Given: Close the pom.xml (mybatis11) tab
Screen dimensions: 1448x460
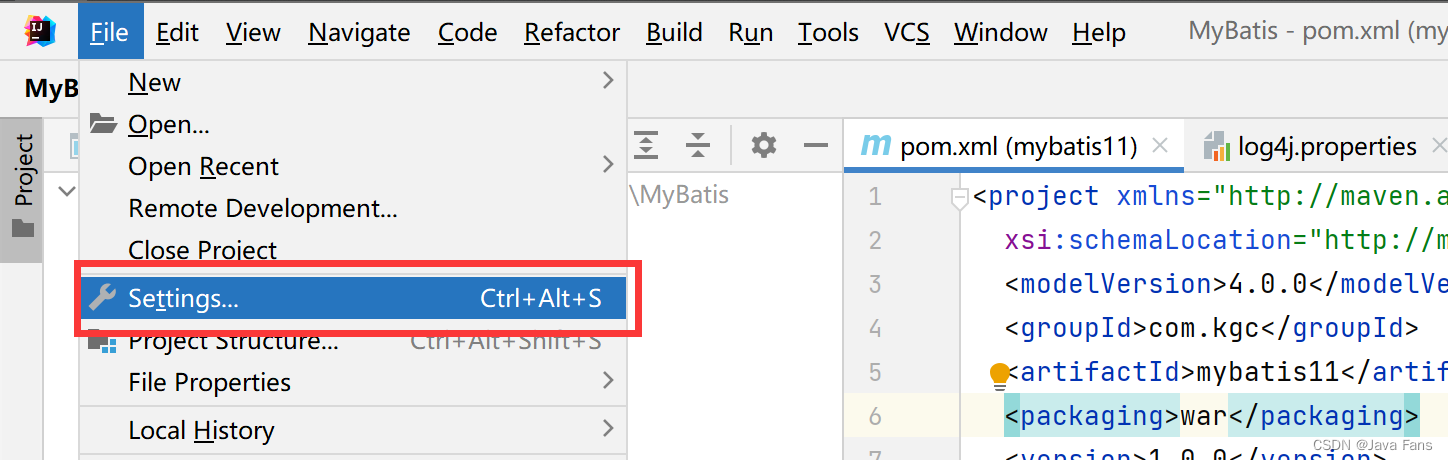Looking at the screenshot, I should coord(1160,146).
